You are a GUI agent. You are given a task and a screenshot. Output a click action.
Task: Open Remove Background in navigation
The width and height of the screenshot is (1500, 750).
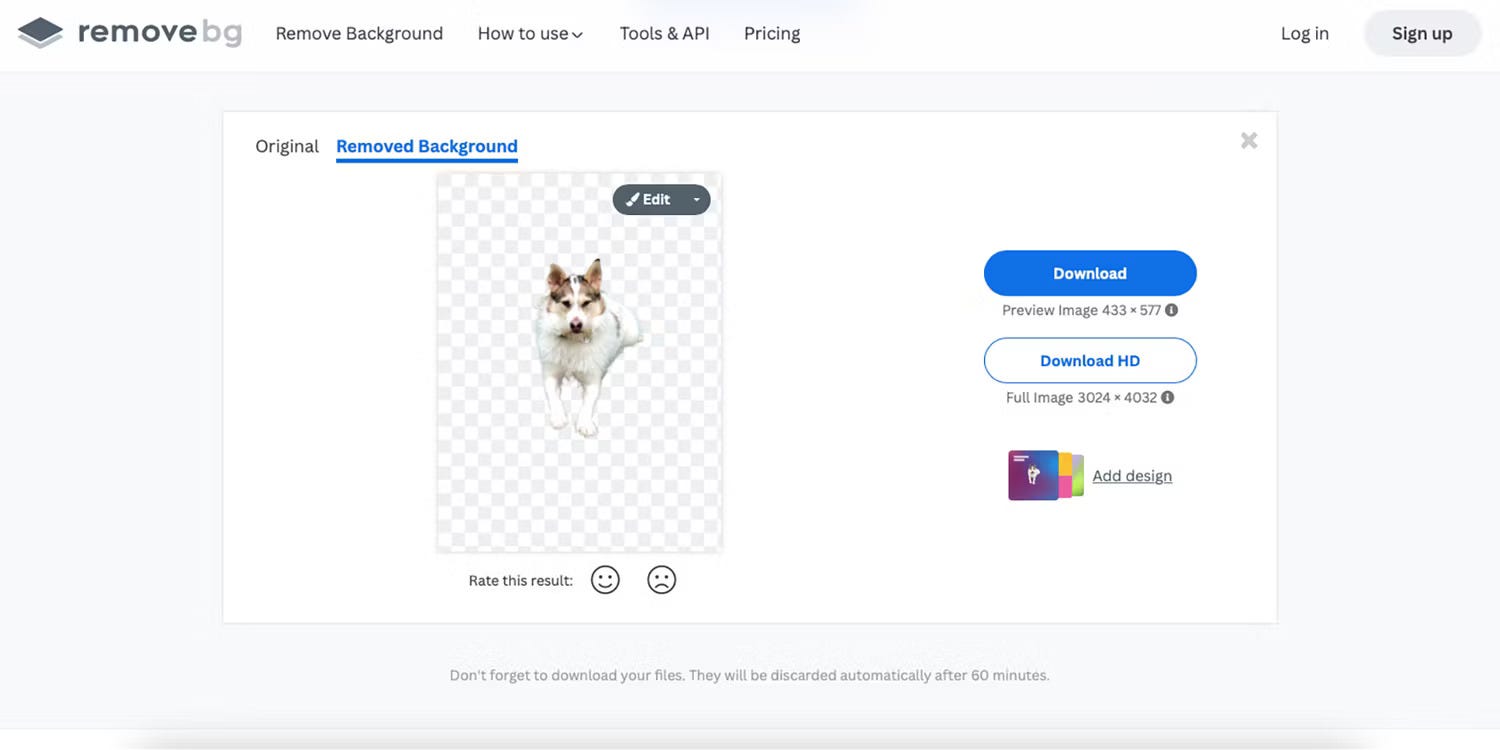click(x=359, y=33)
